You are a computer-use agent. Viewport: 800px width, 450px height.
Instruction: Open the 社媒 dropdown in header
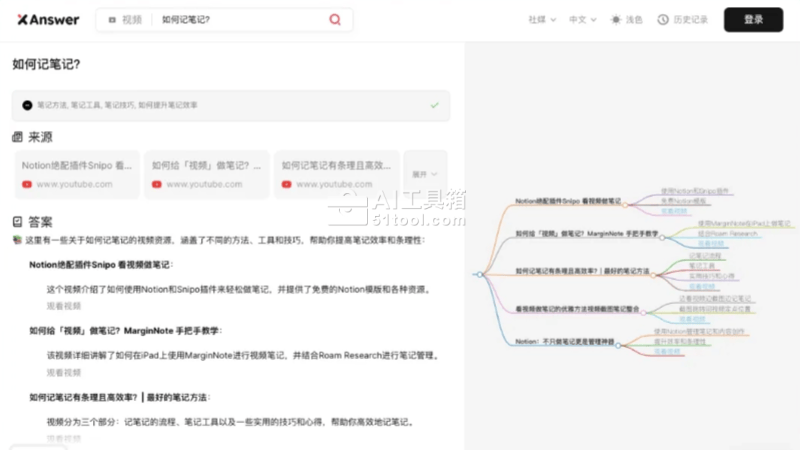click(x=542, y=20)
